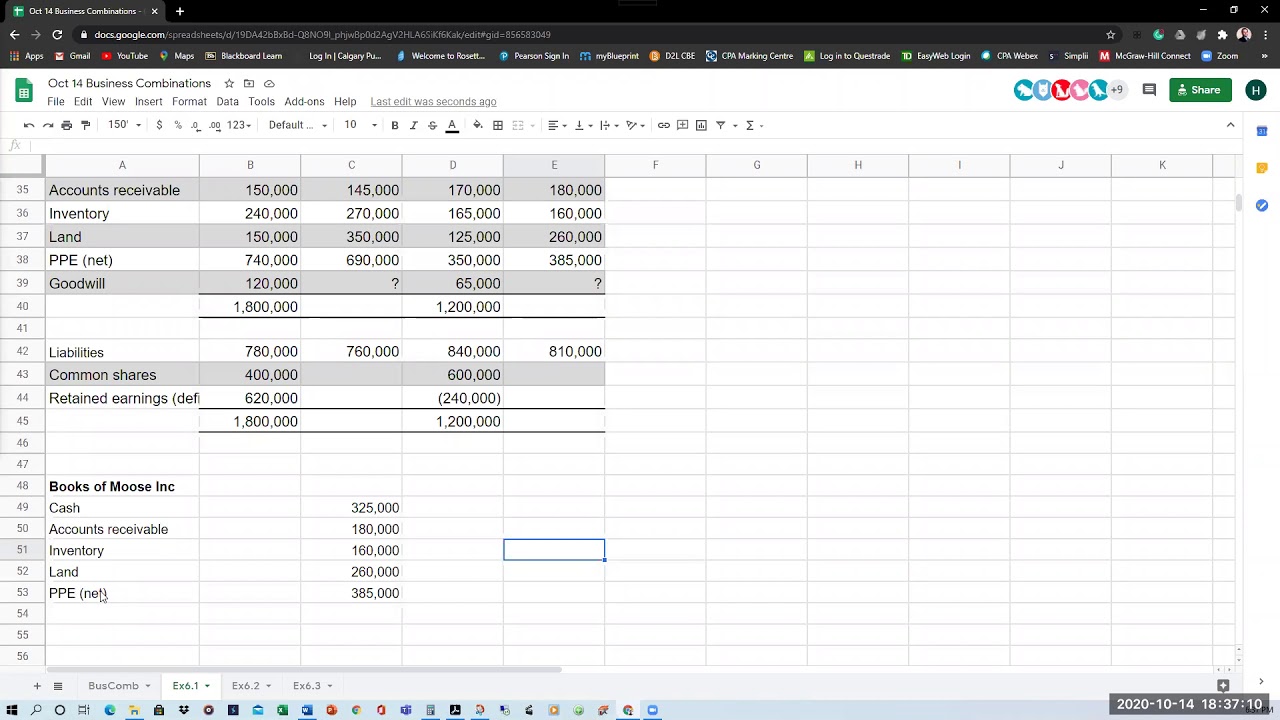The width and height of the screenshot is (1280, 720).
Task: Open the Help menu
Action: 345,102
